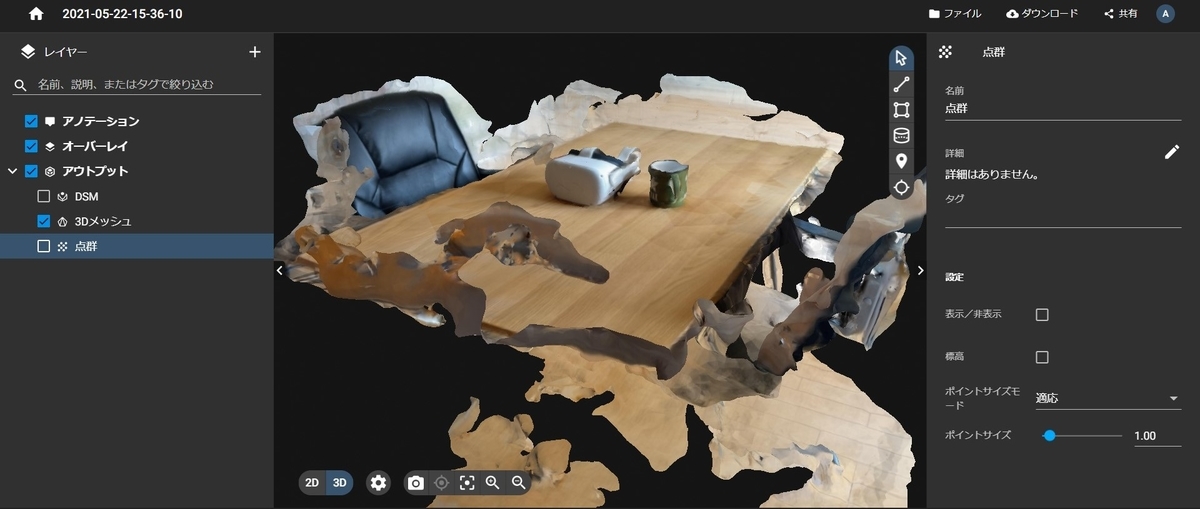The width and height of the screenshot is (1200, 509).
Task: Click the annotation comment icon
Action: click(x=50, y=122)
